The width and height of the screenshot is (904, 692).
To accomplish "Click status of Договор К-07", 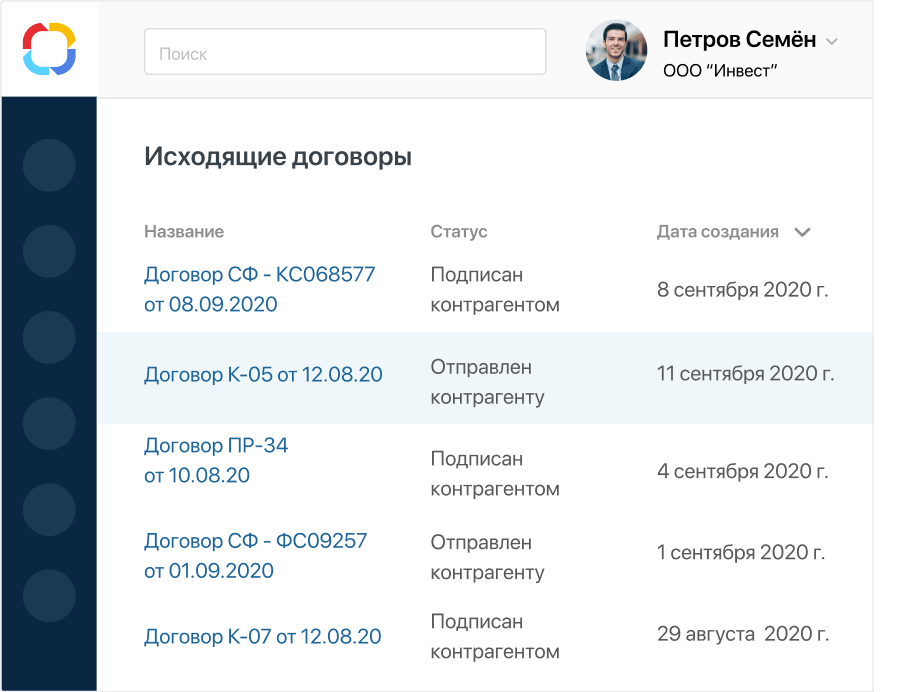I will tap(495, 637).
